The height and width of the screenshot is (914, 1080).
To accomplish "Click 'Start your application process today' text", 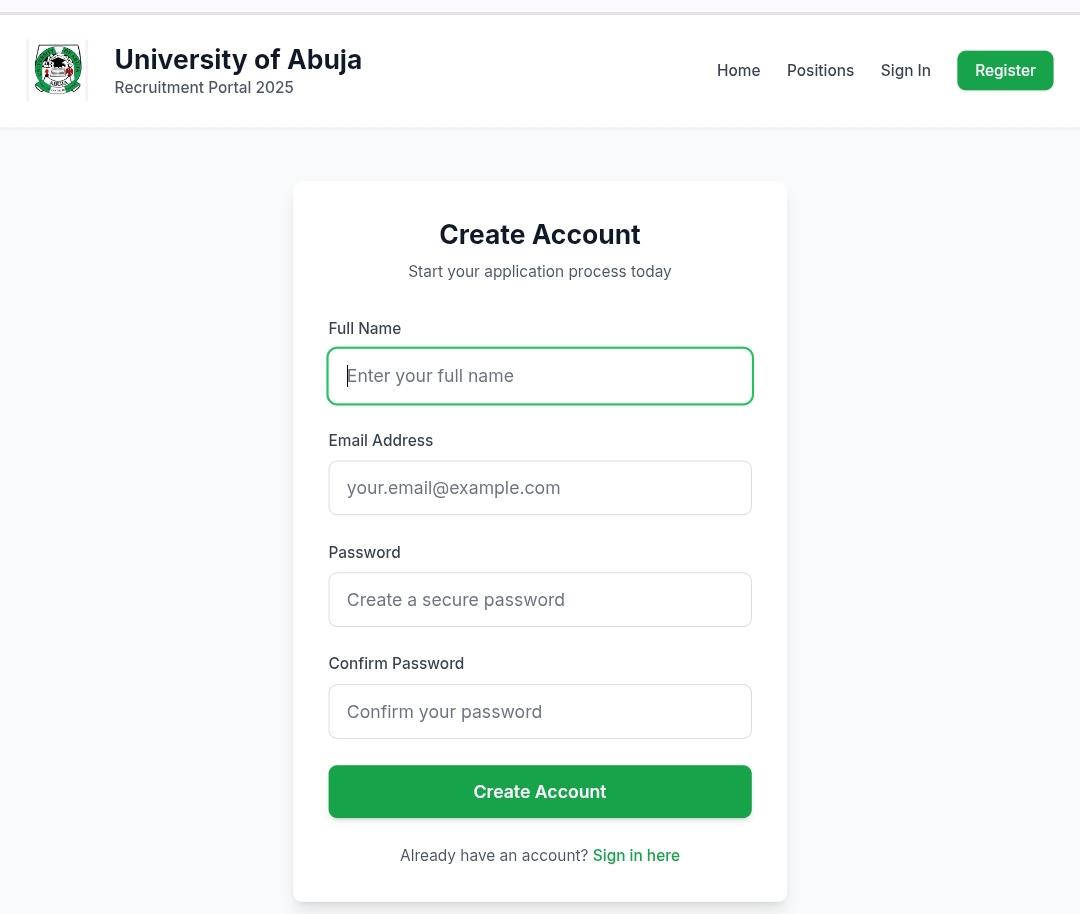I will pyautogui.click(x=540, y=272).
